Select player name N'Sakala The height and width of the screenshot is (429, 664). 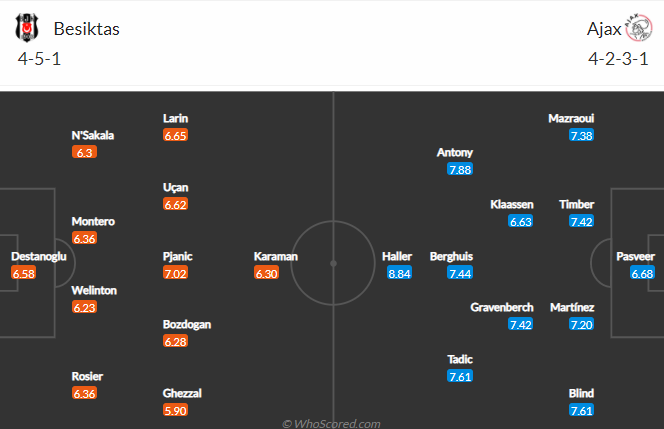coord(93,135)
